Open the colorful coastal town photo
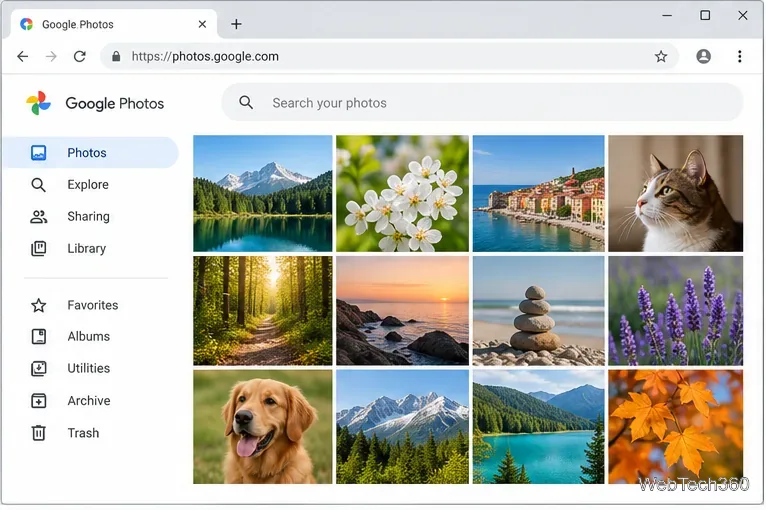Screen dimensions: 766x510 (x=538, y=193)
